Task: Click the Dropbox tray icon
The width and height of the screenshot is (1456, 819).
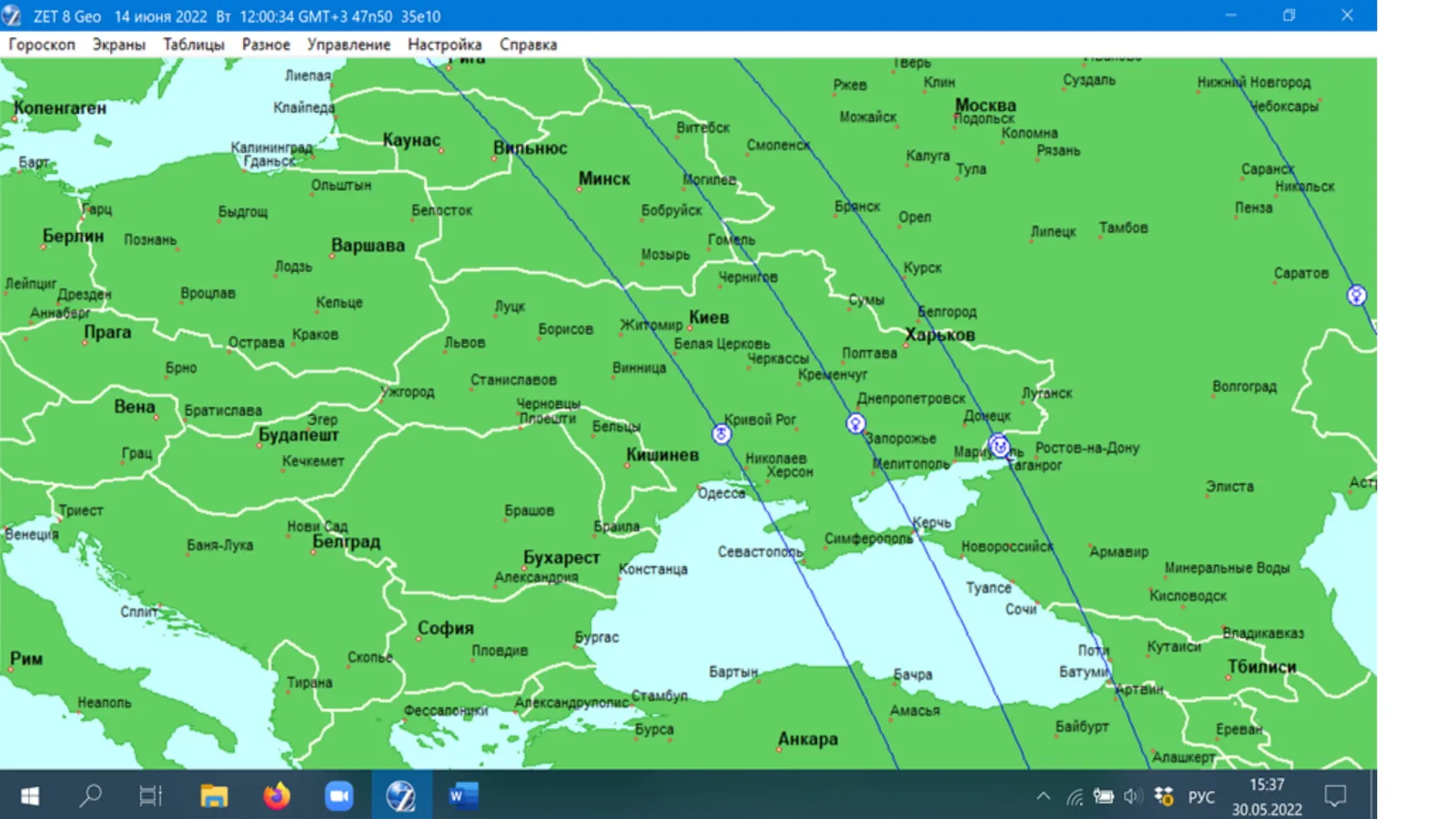Action: pos(1163,796)
